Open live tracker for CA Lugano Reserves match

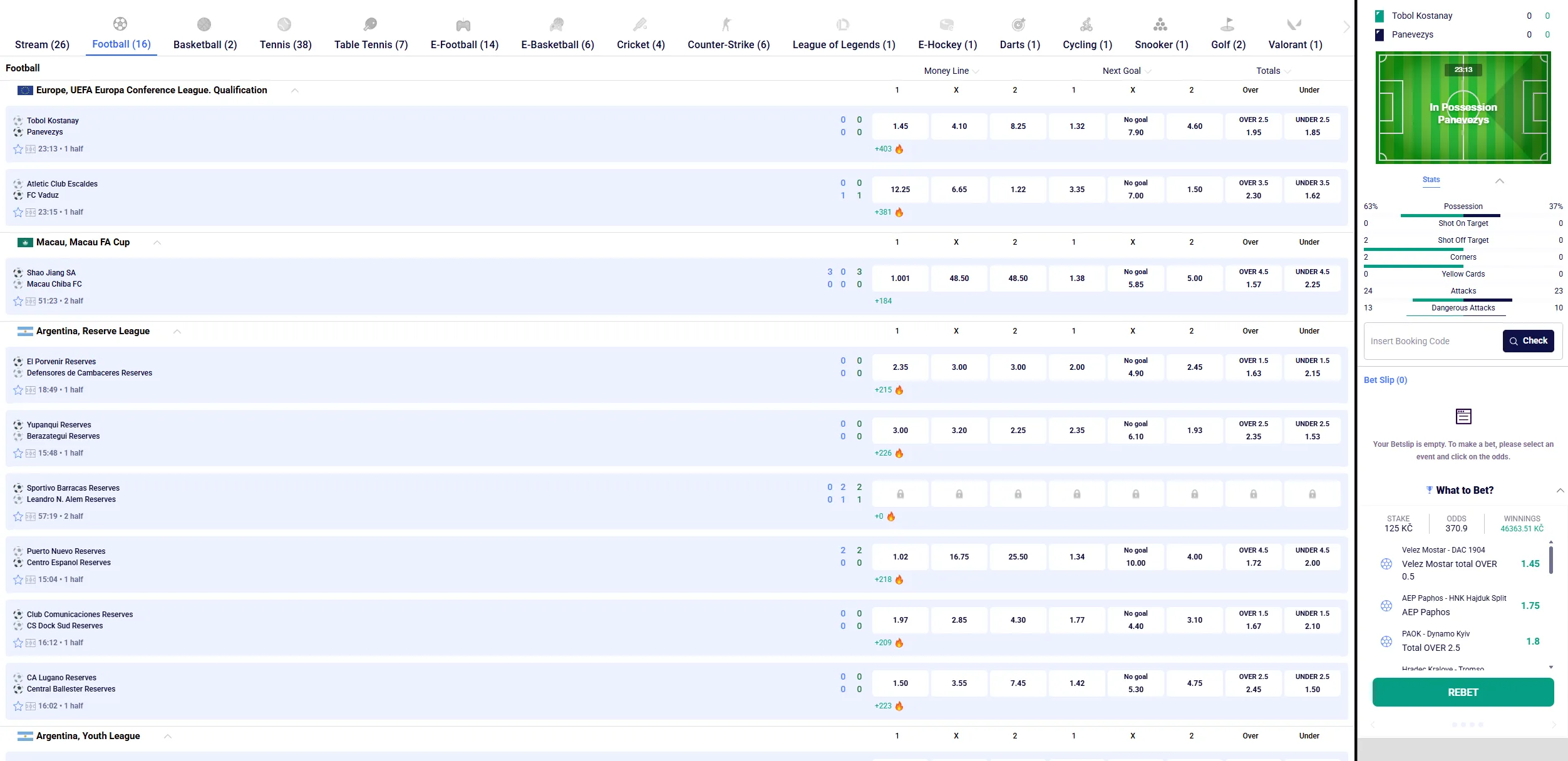pos(31,706)
